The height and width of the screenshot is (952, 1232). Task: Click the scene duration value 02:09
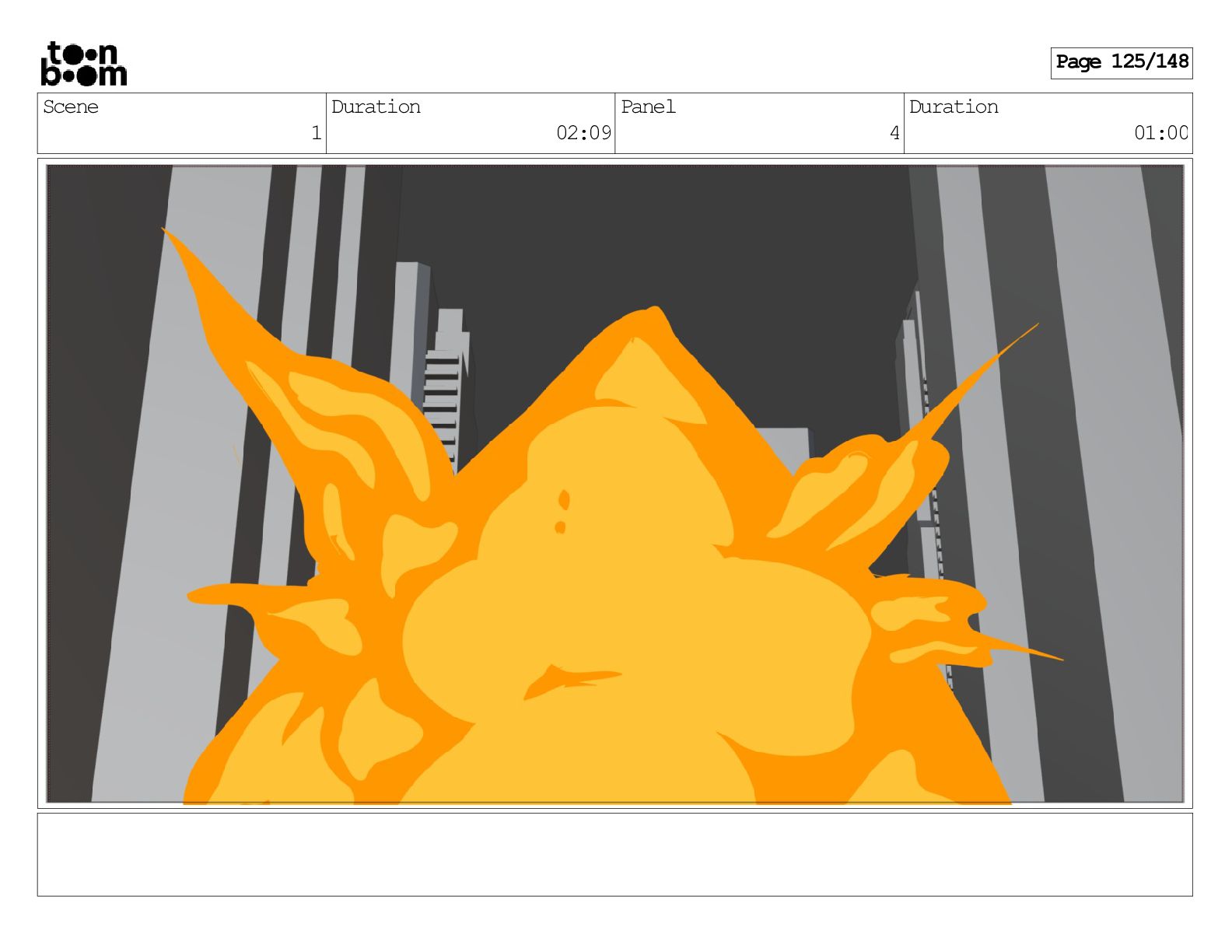[583, 133]
